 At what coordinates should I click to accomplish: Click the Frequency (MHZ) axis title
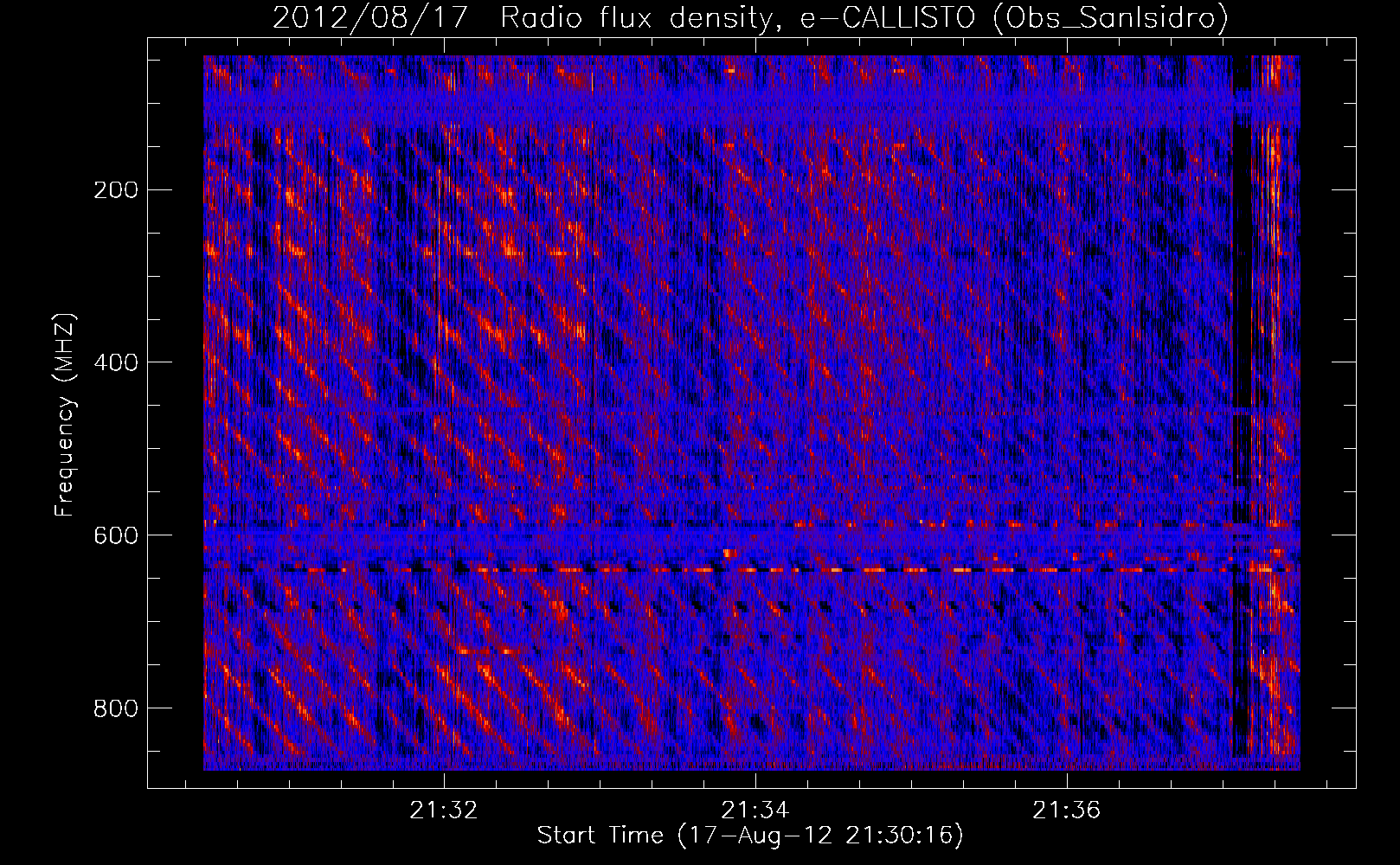[x=65, y=414]
